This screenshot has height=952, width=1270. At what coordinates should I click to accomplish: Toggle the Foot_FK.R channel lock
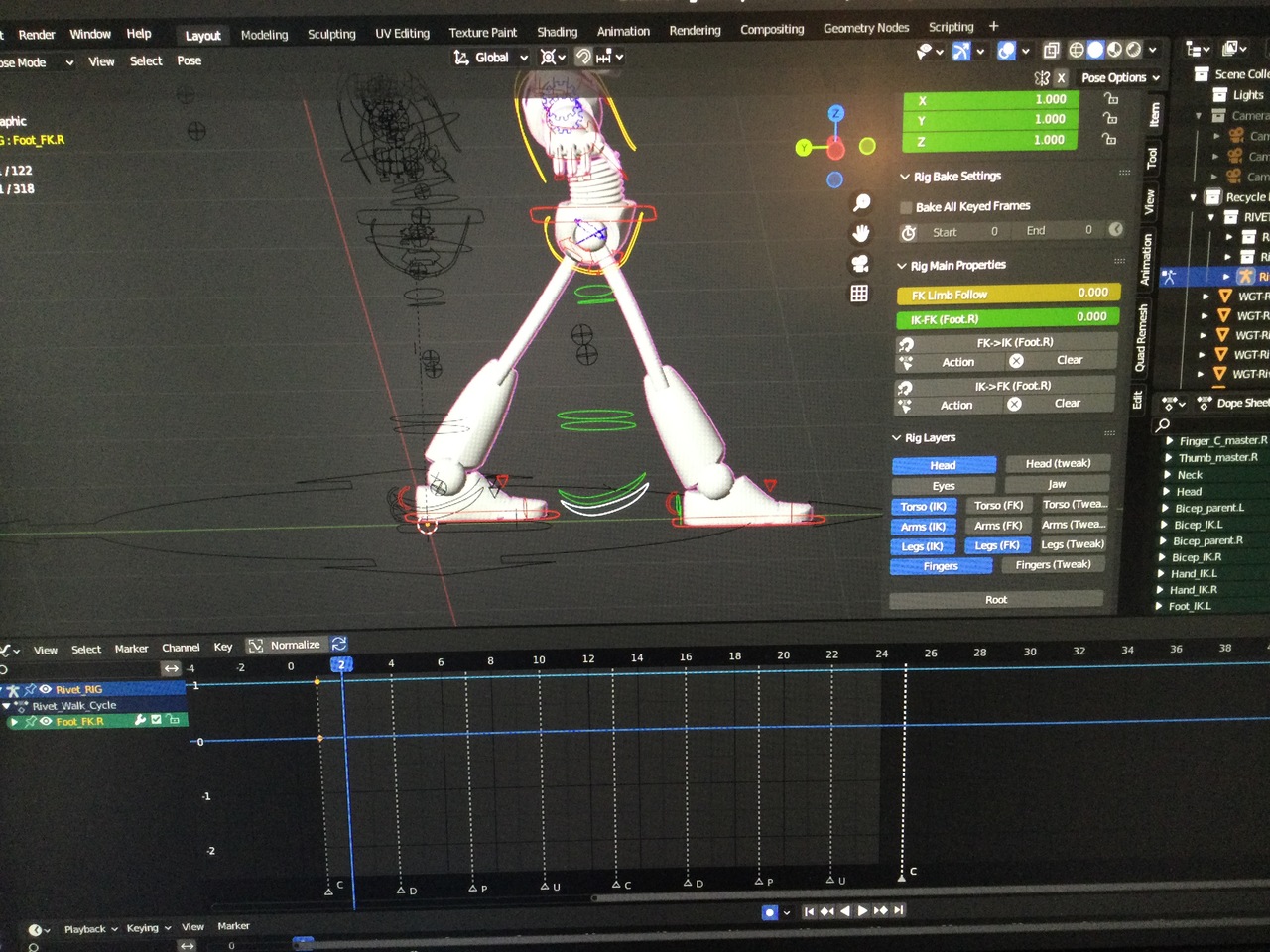[x=174, y=719]
